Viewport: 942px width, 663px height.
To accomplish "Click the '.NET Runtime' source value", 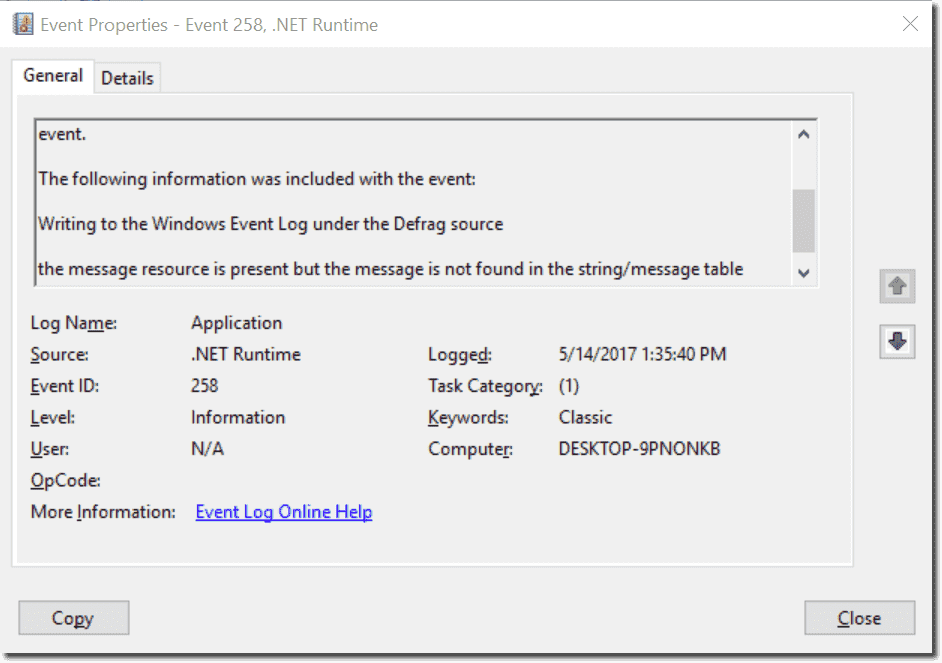I will 245,354.
